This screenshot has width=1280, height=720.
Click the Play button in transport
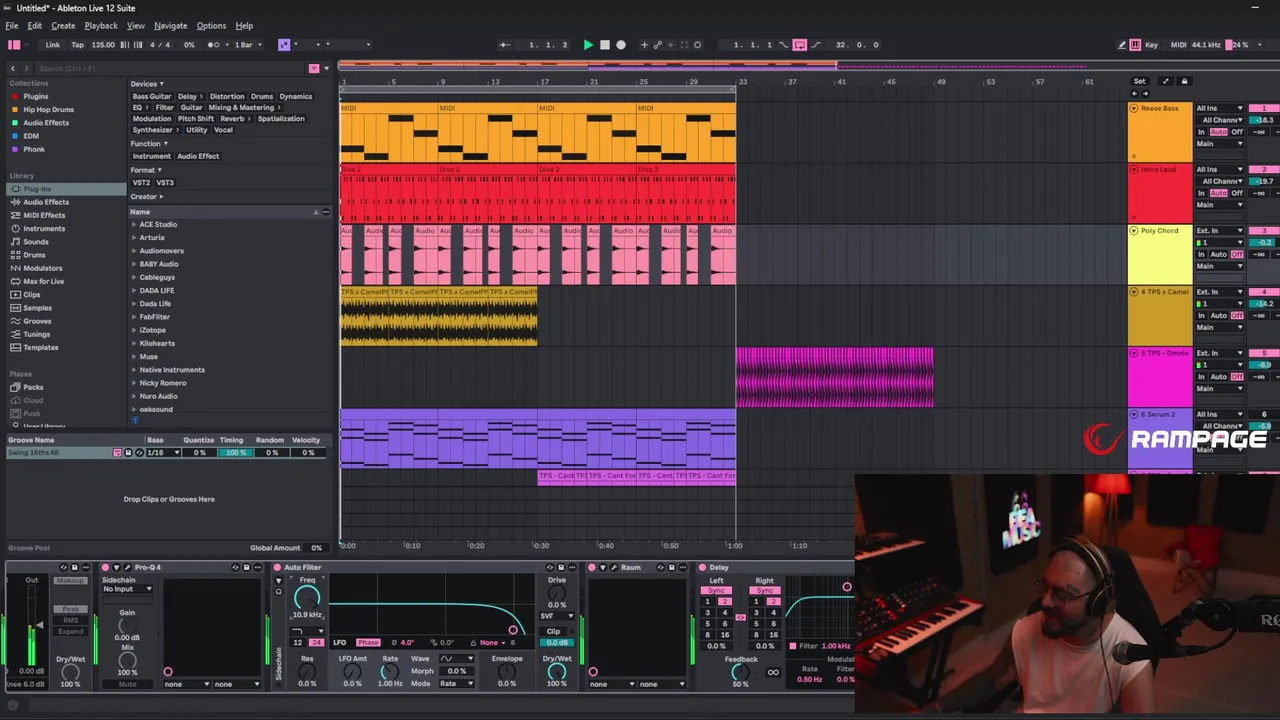pyautogui.click(x=588, y=45)
